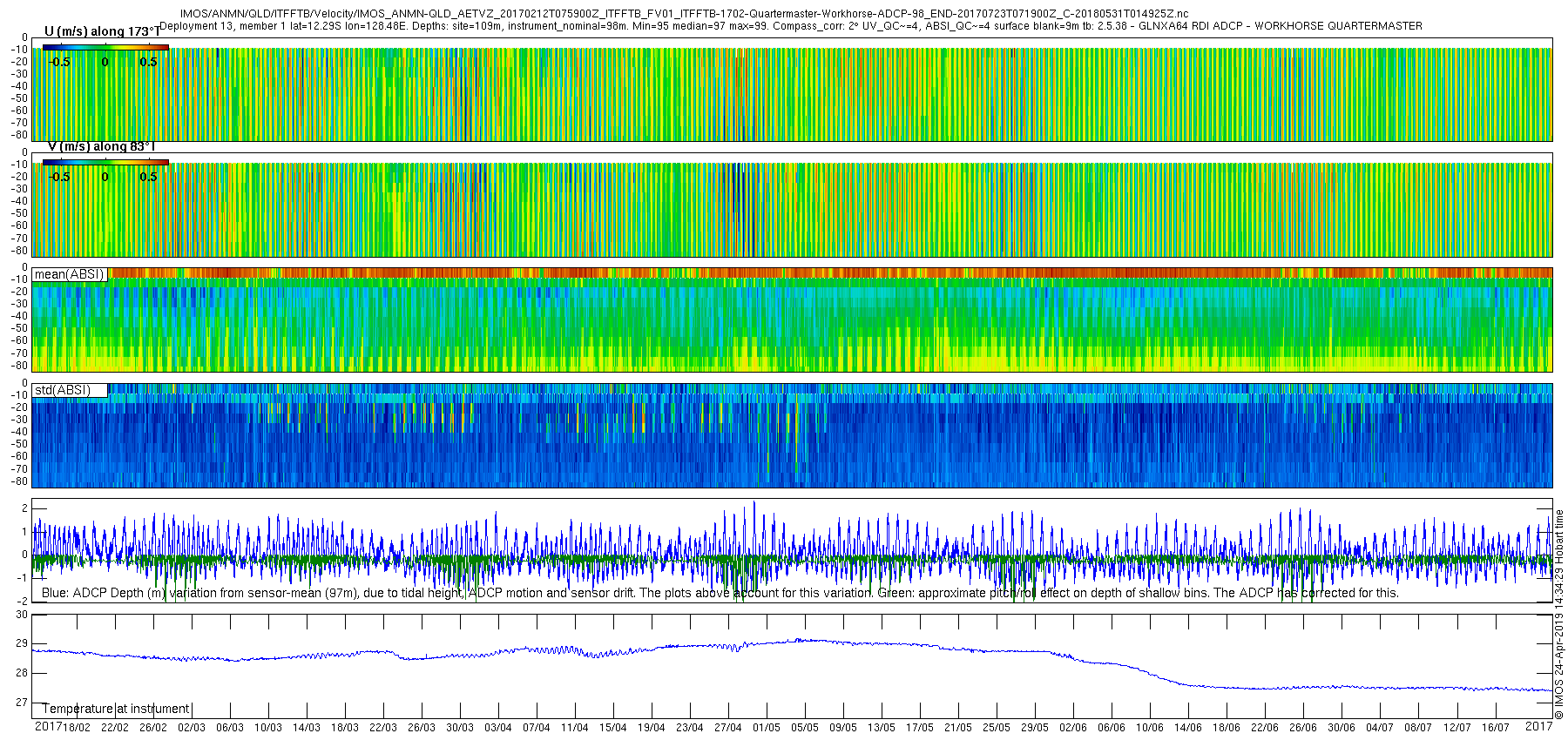The width and height of the screenshot is (1568, 740).
Task: Click the 2 tick on depth variation axis
Action: click(x=25, y=508)
